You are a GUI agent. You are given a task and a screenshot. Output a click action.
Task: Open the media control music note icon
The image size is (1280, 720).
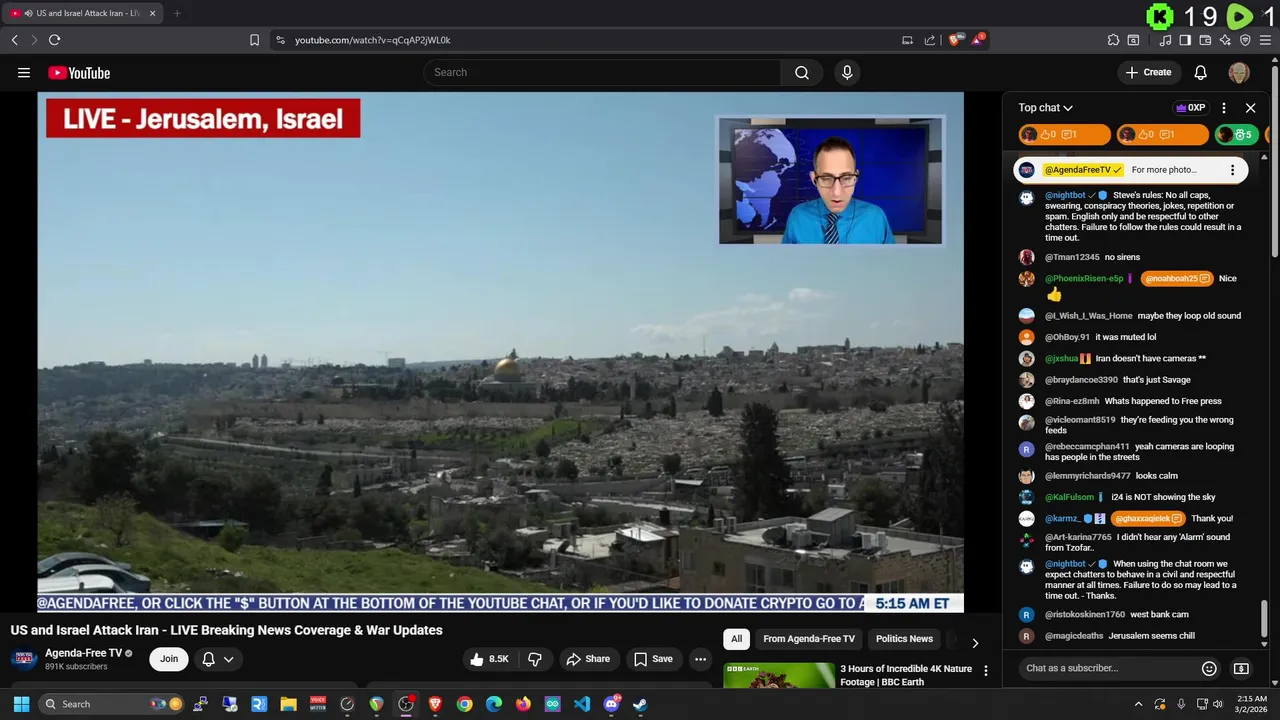coord(1165,40)
